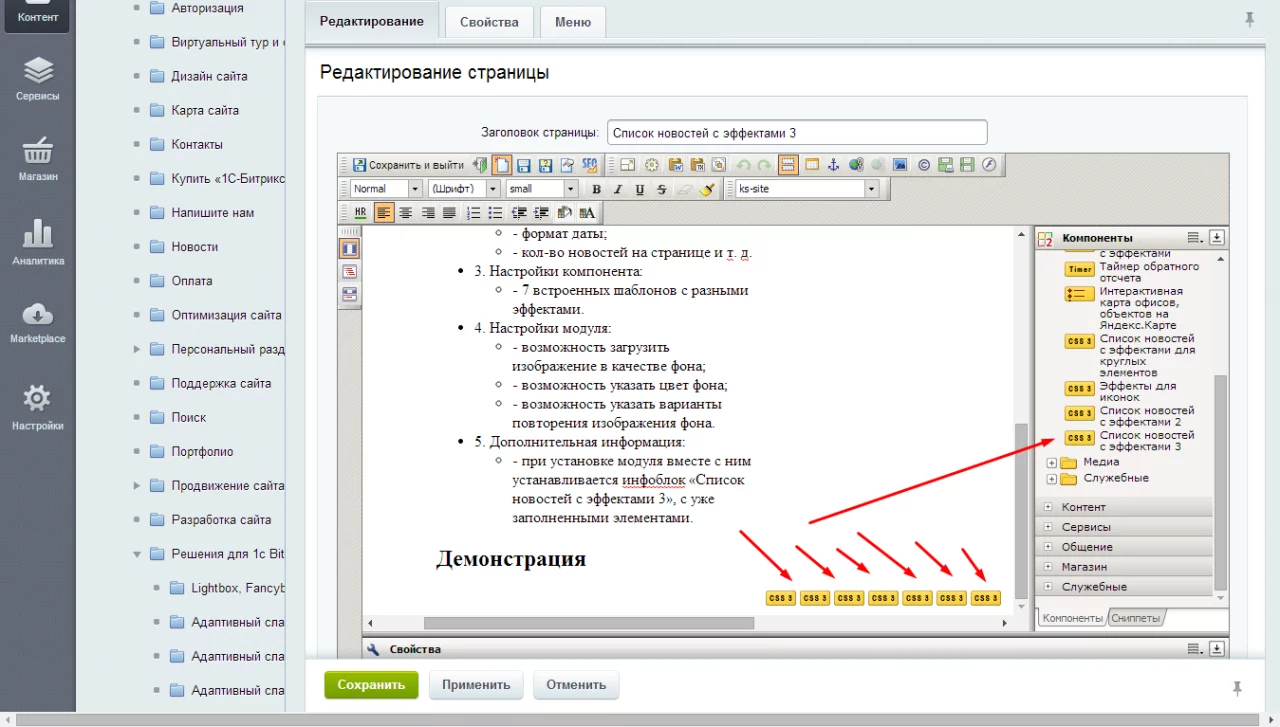Click the remove formatting brush icon

pyautogui.click(x=707, y=189)
